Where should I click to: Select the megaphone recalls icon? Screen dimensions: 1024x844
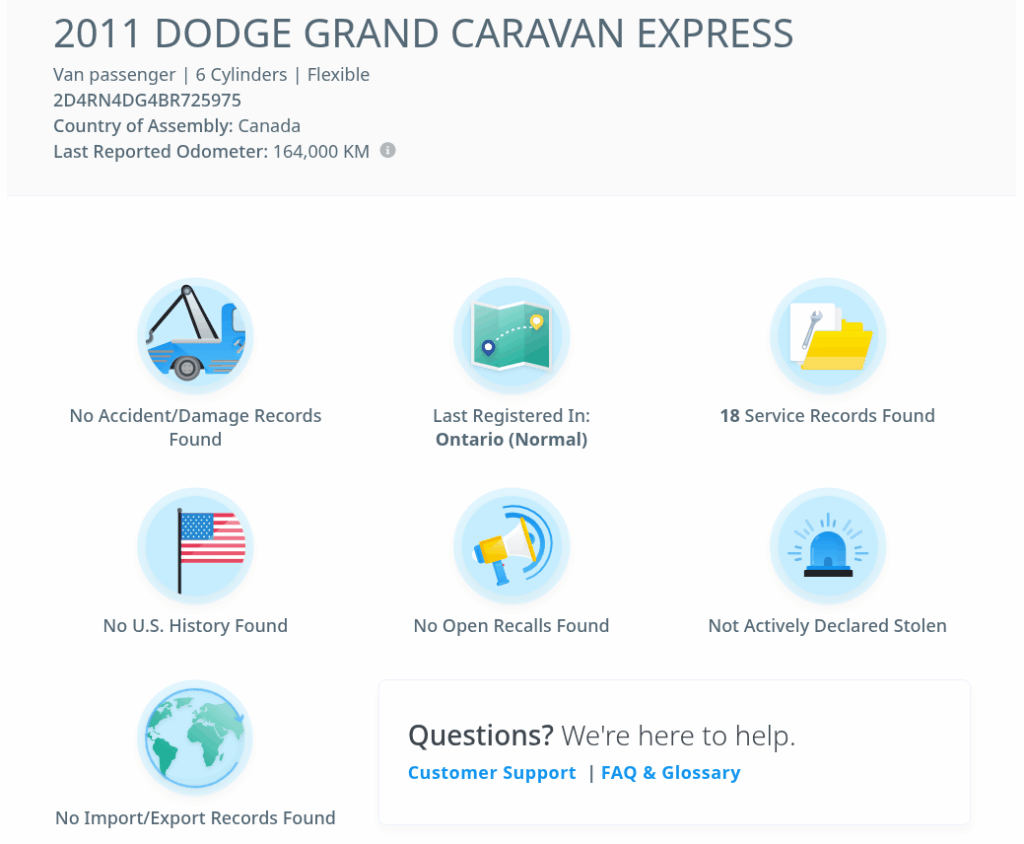(511, 546)
